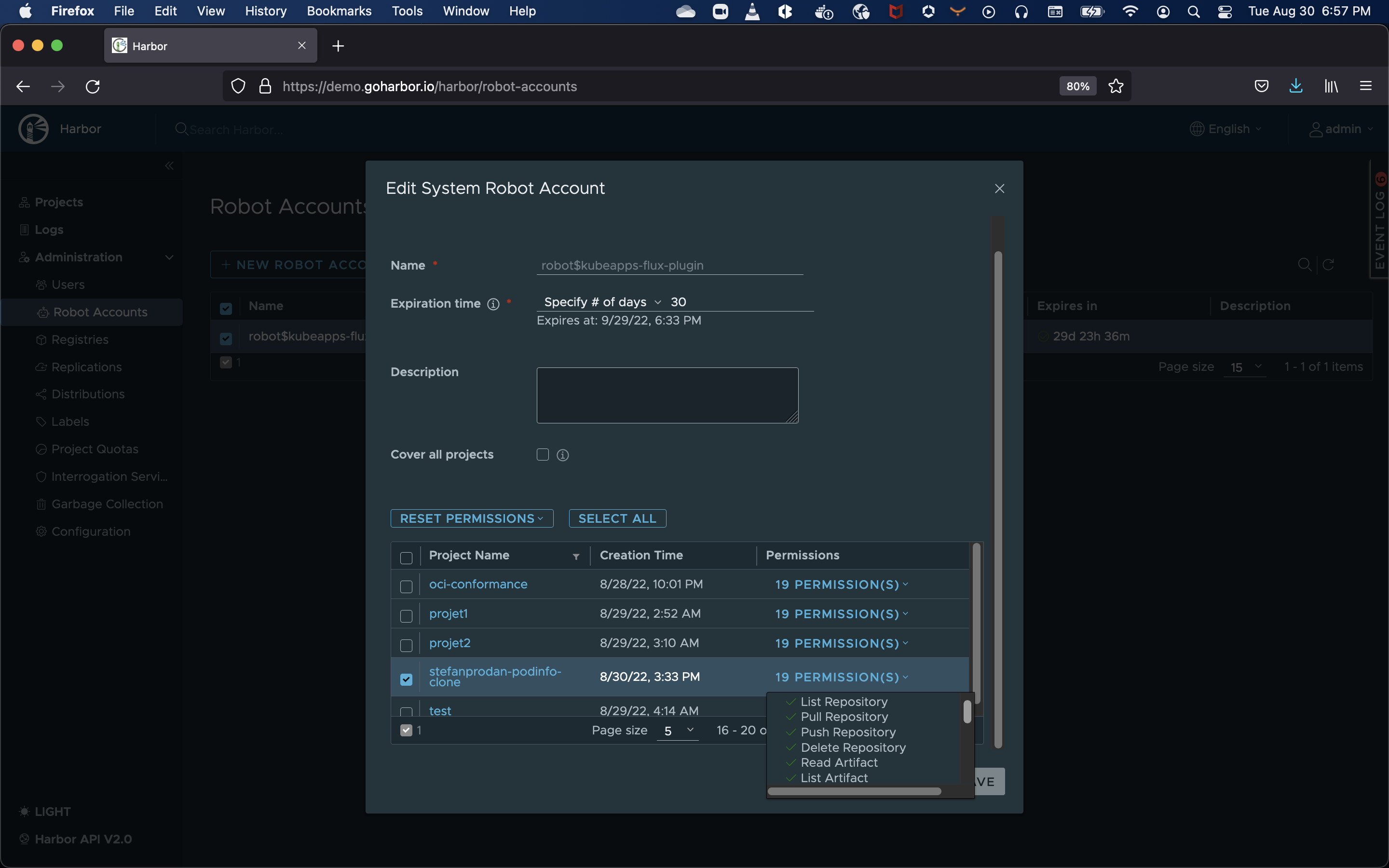1389x868 pixels.
Task: Click the SELECT ALL button
Action: [x=616, y=518]
